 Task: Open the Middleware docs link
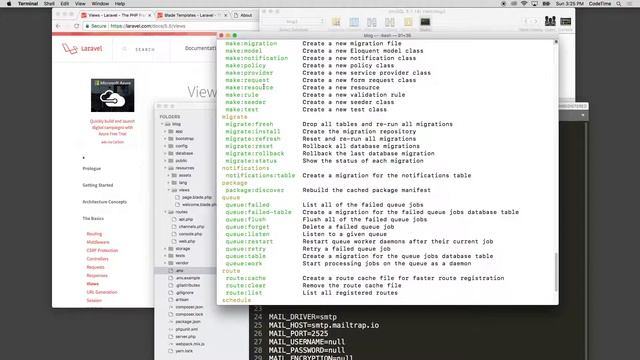click(x=98, y=242)
